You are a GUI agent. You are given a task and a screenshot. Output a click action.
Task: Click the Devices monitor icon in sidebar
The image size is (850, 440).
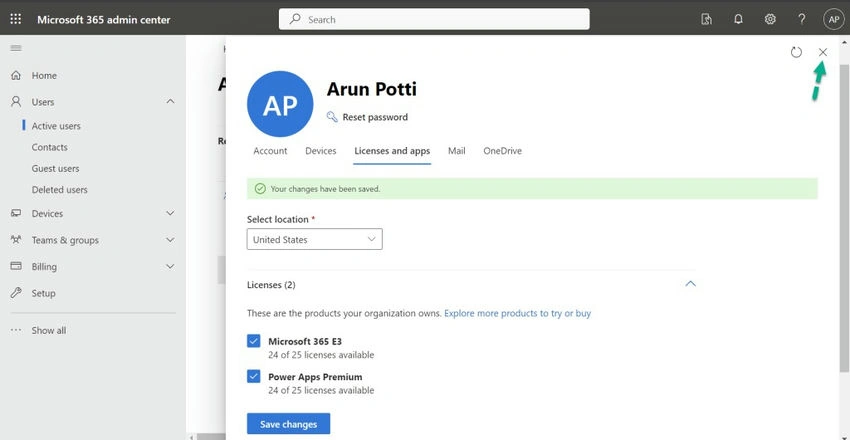(x=16, y=213)
